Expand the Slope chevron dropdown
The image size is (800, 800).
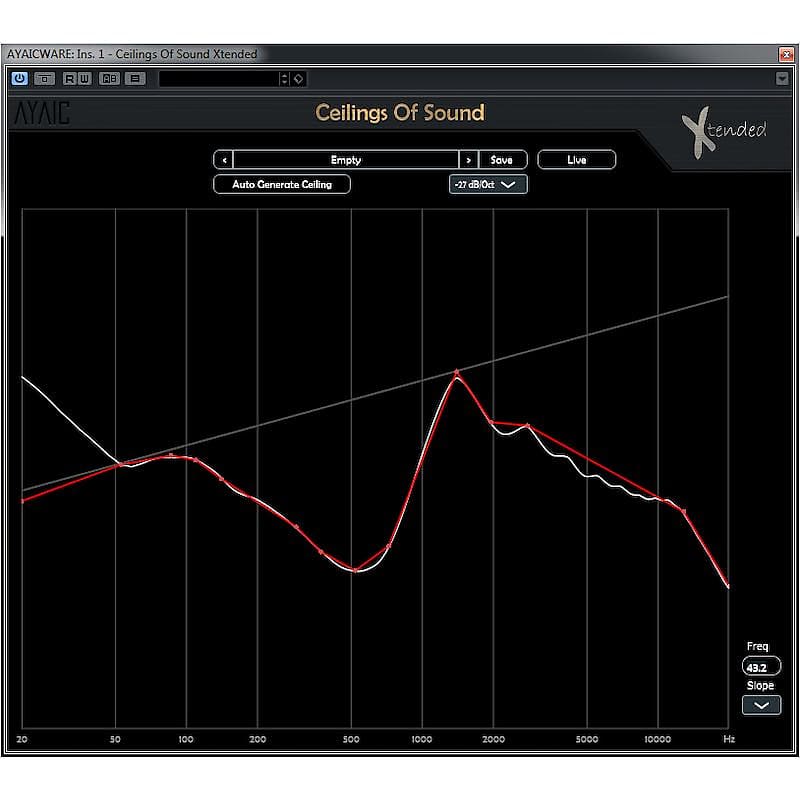tap(760, 706)
